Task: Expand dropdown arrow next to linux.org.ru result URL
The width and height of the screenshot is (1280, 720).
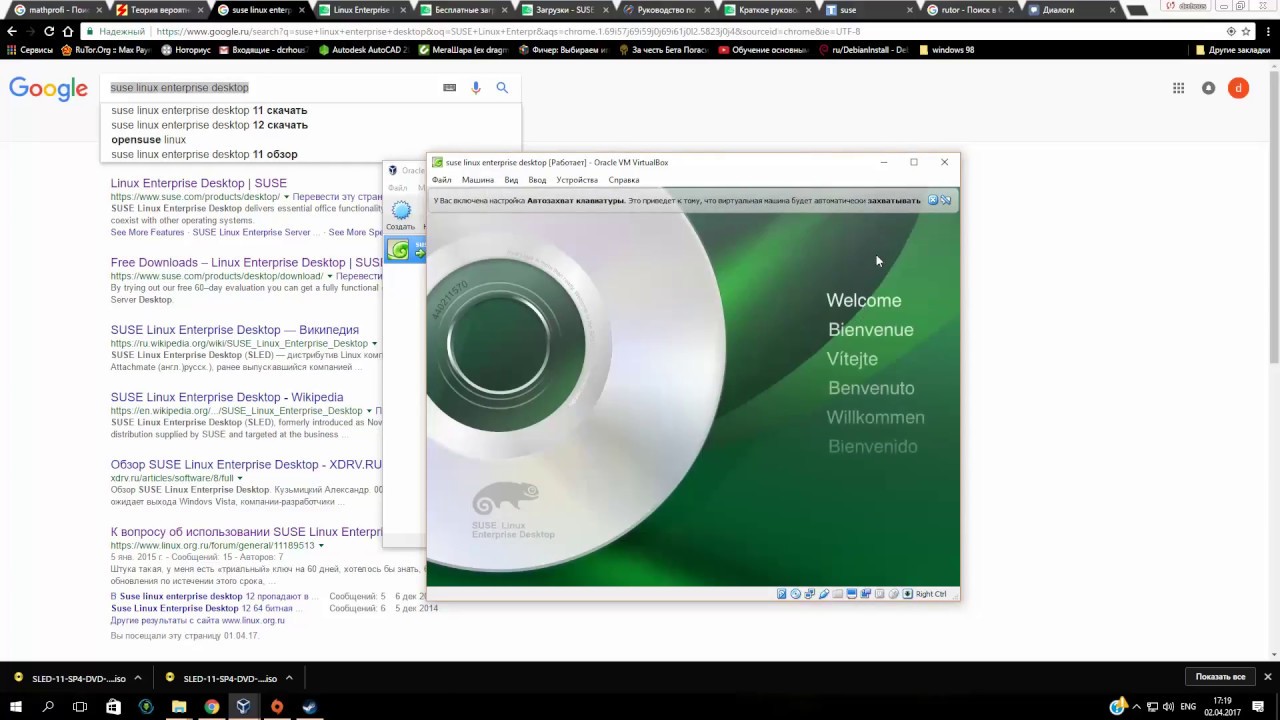Action: (x=322, y=546)
